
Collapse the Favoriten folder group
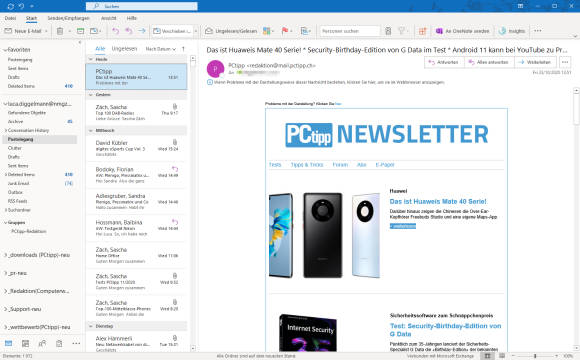(x=5, y=50)
